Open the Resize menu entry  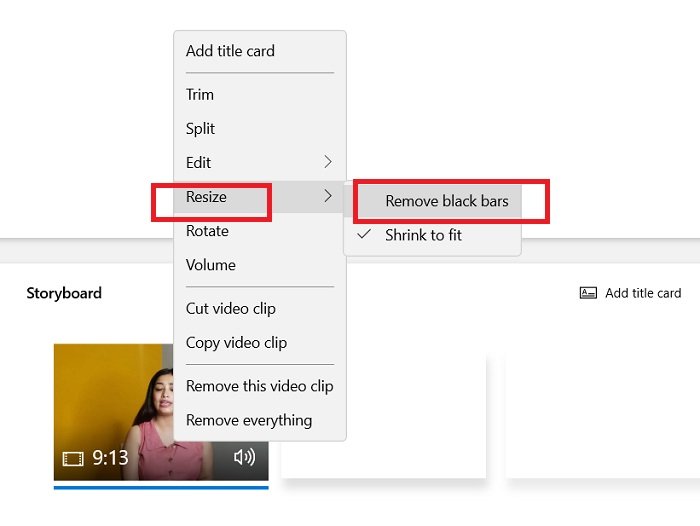click(259, 196)
